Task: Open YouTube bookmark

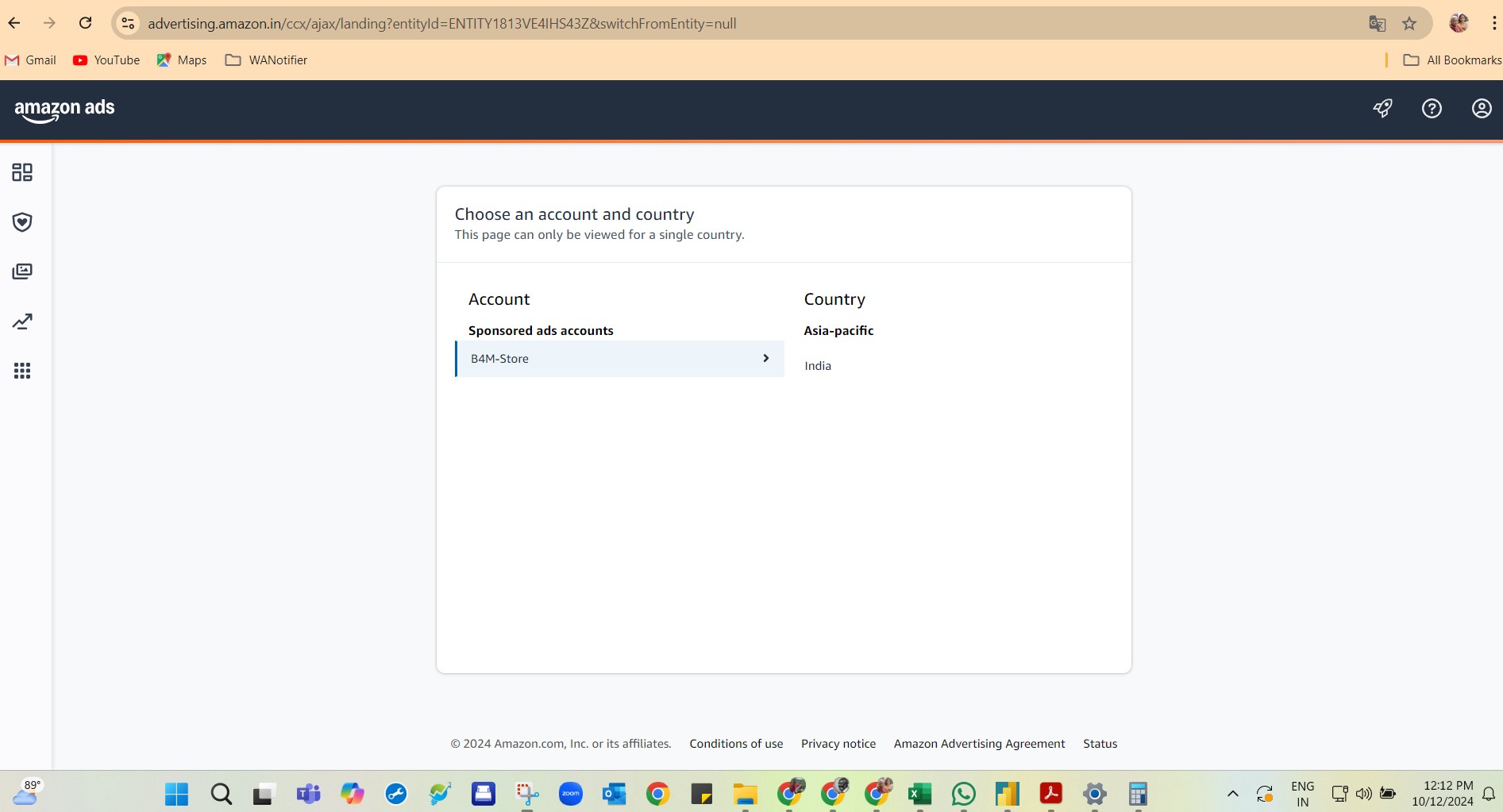Action: tap(106, 60)
